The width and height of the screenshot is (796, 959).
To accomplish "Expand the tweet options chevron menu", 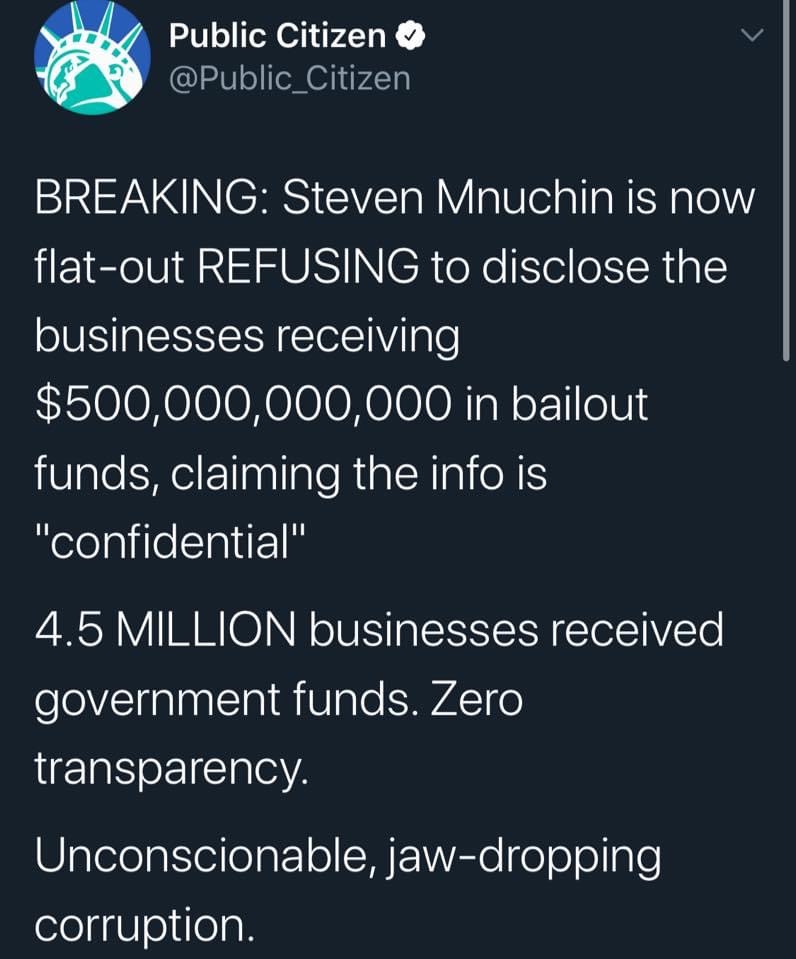I will tap(751, 35).
